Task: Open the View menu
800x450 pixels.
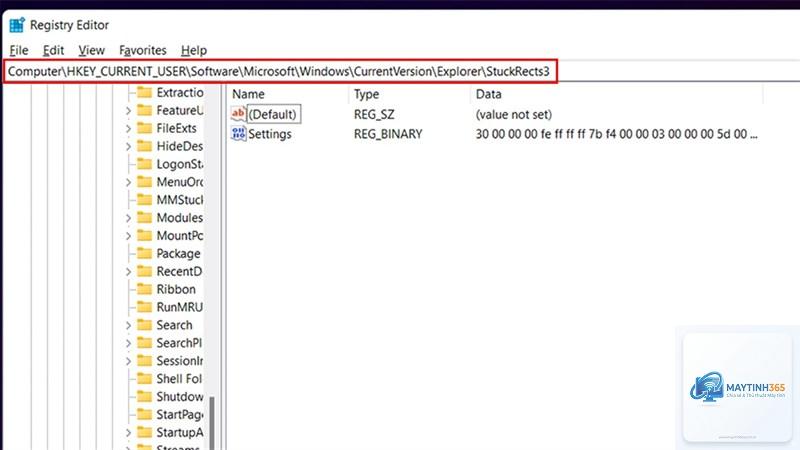Action: (x=91, y=51)
